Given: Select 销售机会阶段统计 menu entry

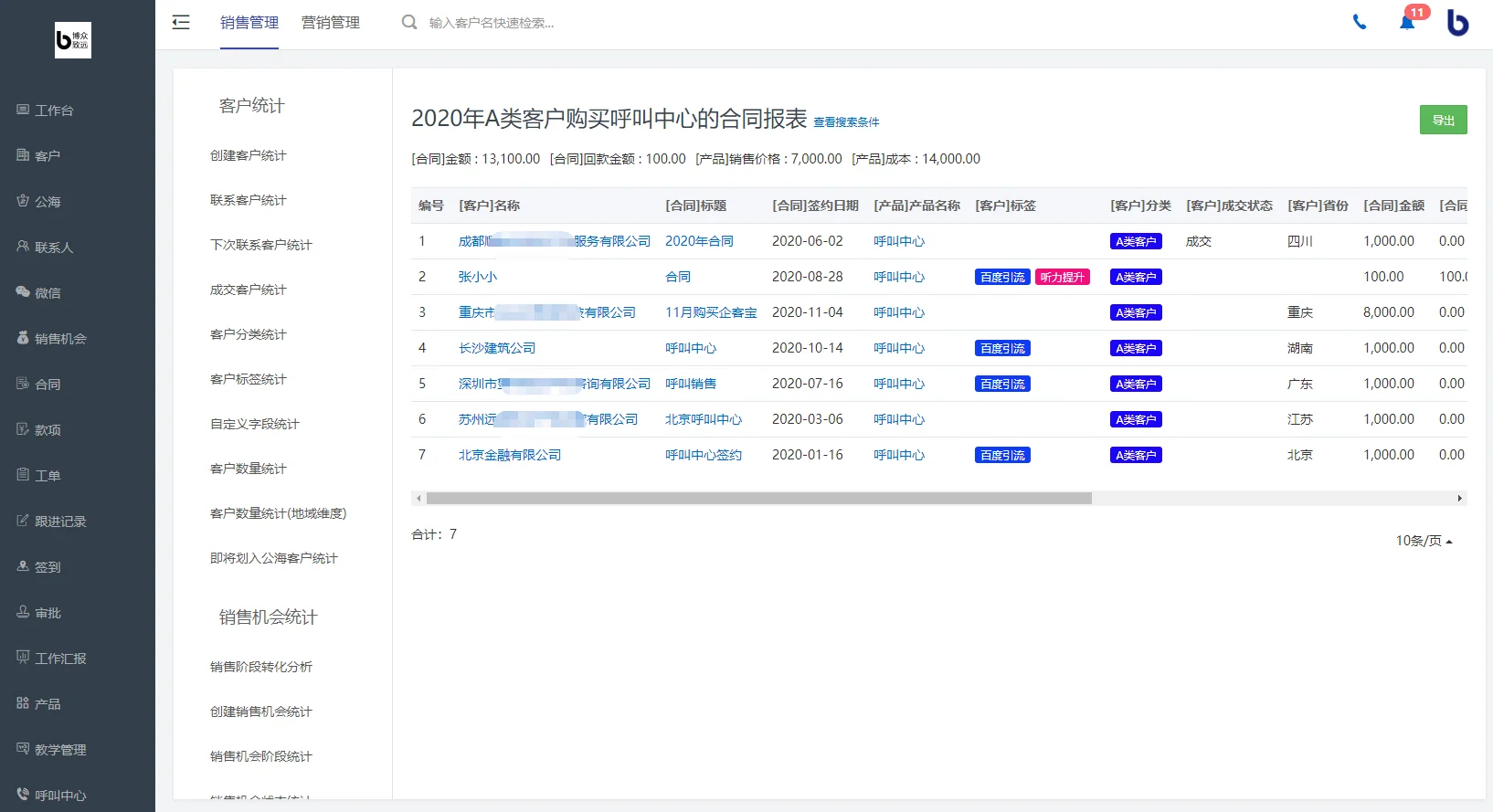Looking at the screenshot, I should coord(261,756).
